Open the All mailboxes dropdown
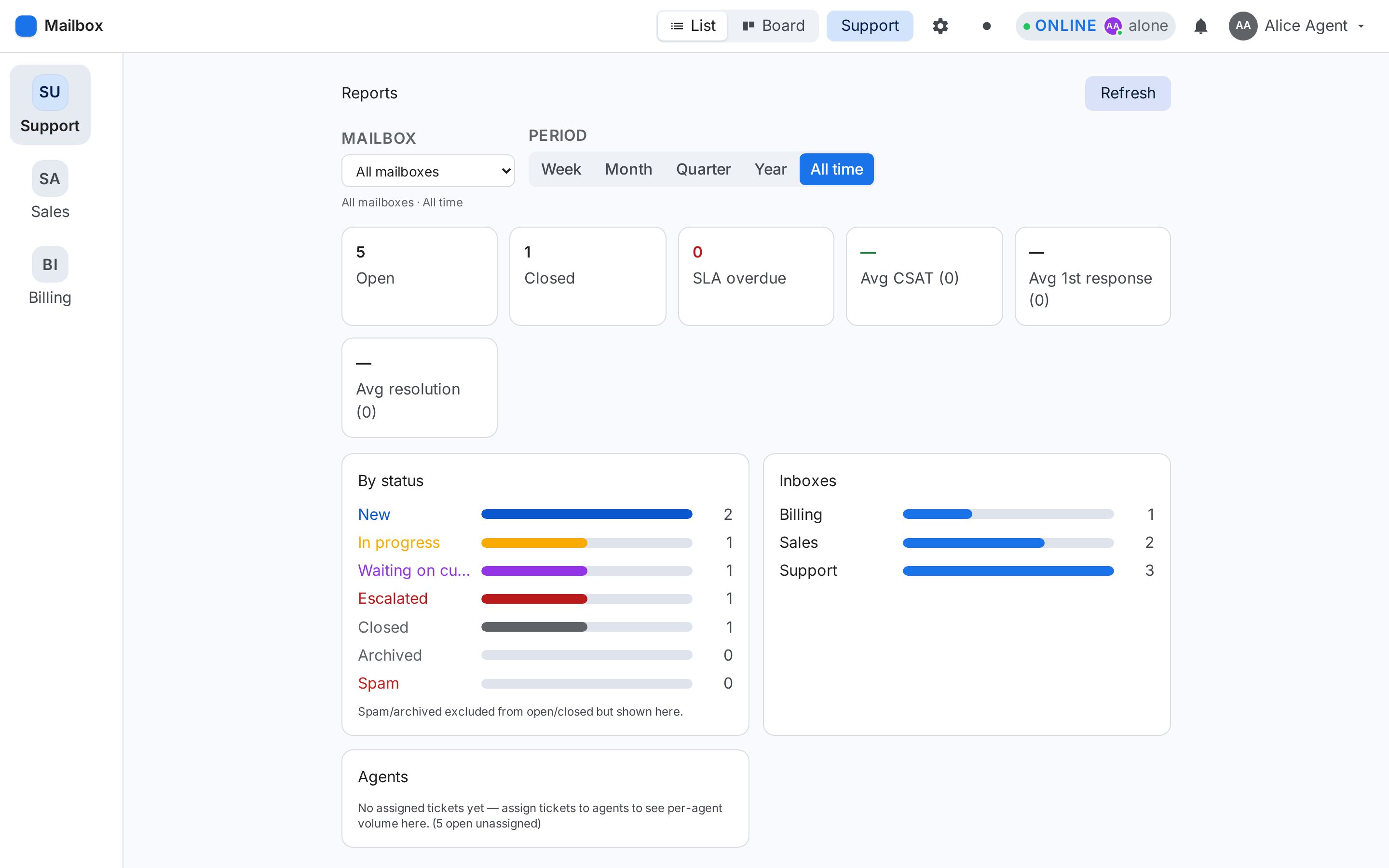 pyautogui.click(x=428, y=171)
